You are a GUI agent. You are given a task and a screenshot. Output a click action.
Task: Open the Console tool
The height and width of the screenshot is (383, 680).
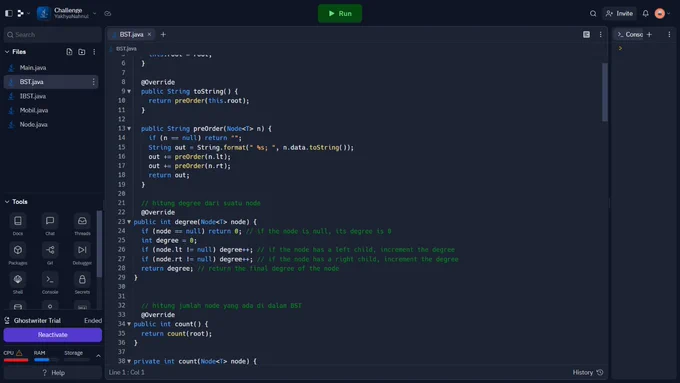click(50, 283)
